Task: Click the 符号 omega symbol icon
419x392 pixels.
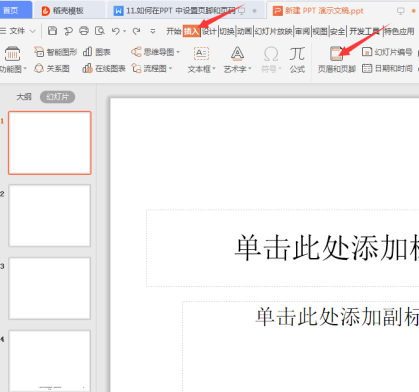Action: click(271, 54)
